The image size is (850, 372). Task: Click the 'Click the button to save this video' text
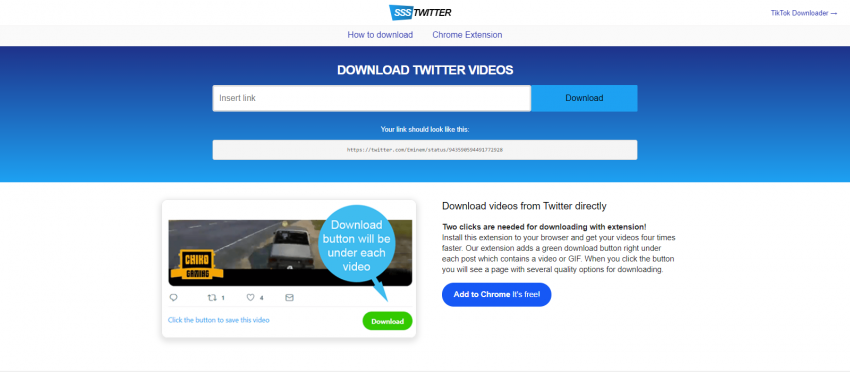pyautogui.click(x=218, y=320)
